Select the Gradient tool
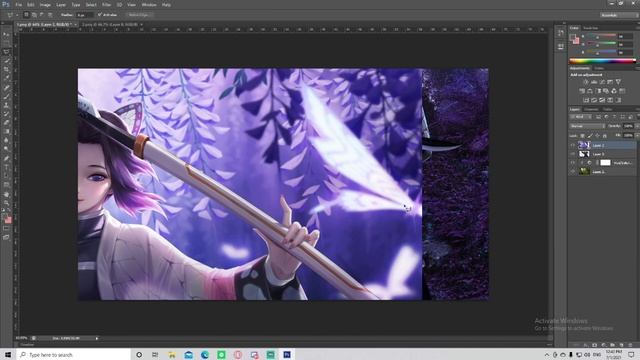Image resolution: width=640 pixels, height=360 pixels. coord(6,131)
